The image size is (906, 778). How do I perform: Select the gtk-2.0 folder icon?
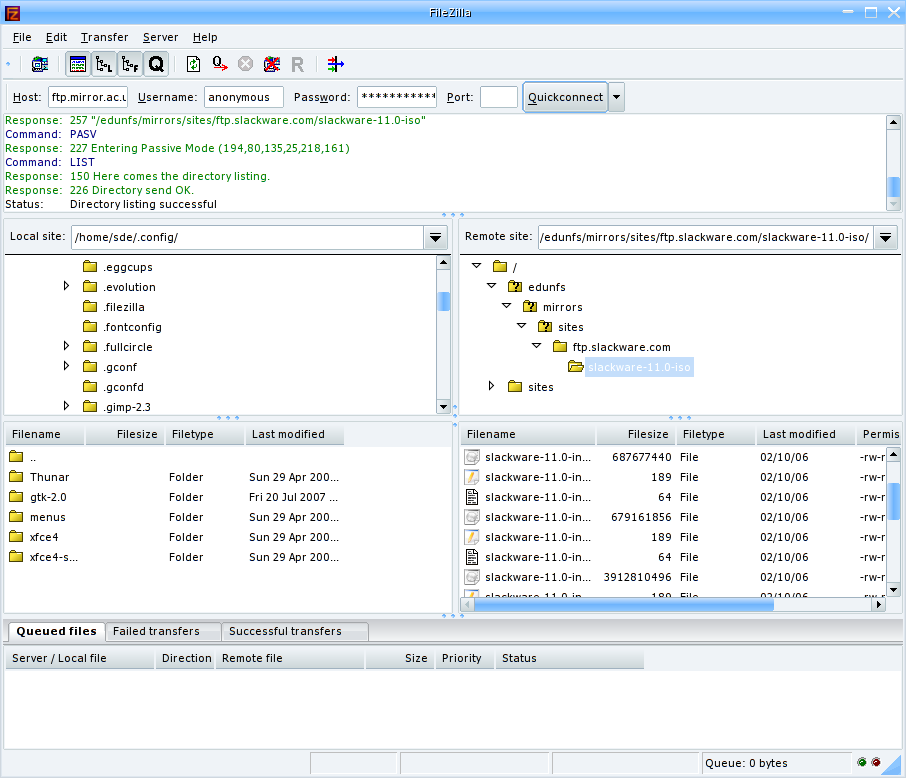tap(16, 497)
